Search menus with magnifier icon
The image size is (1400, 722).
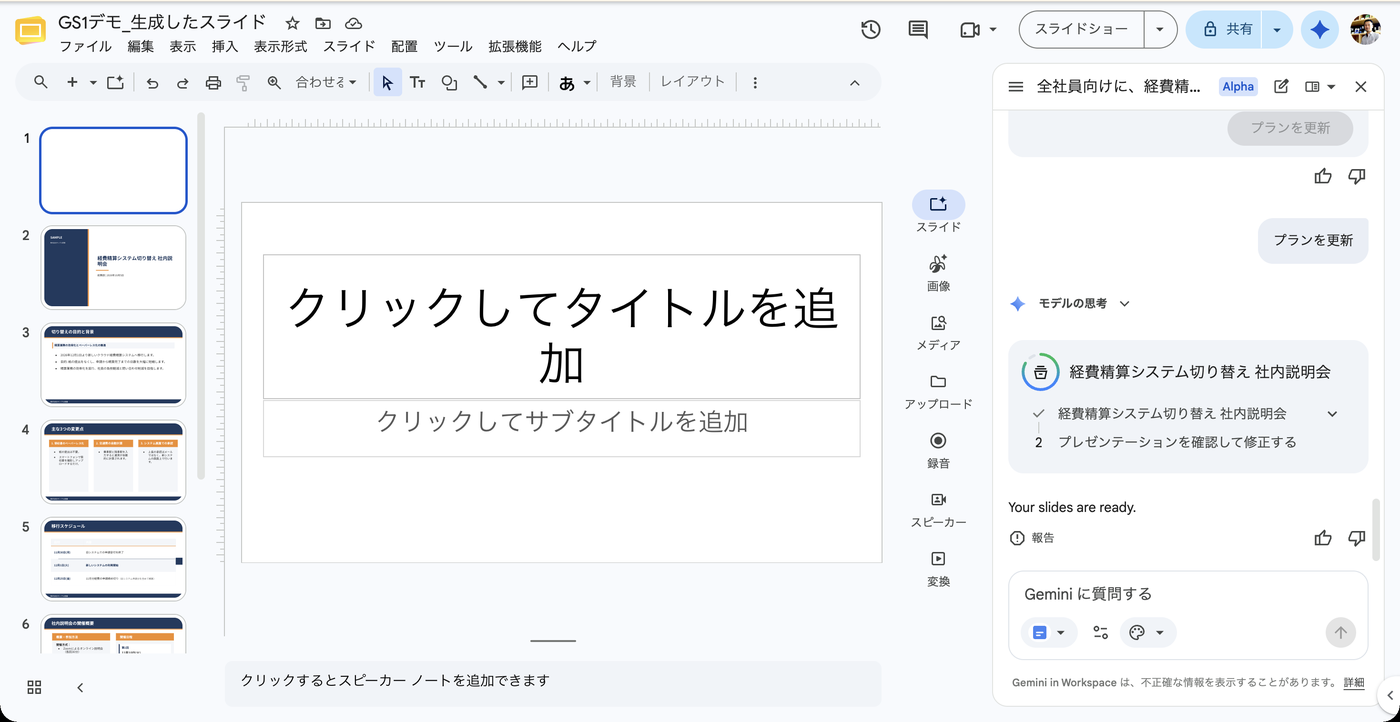click(41, 82)
